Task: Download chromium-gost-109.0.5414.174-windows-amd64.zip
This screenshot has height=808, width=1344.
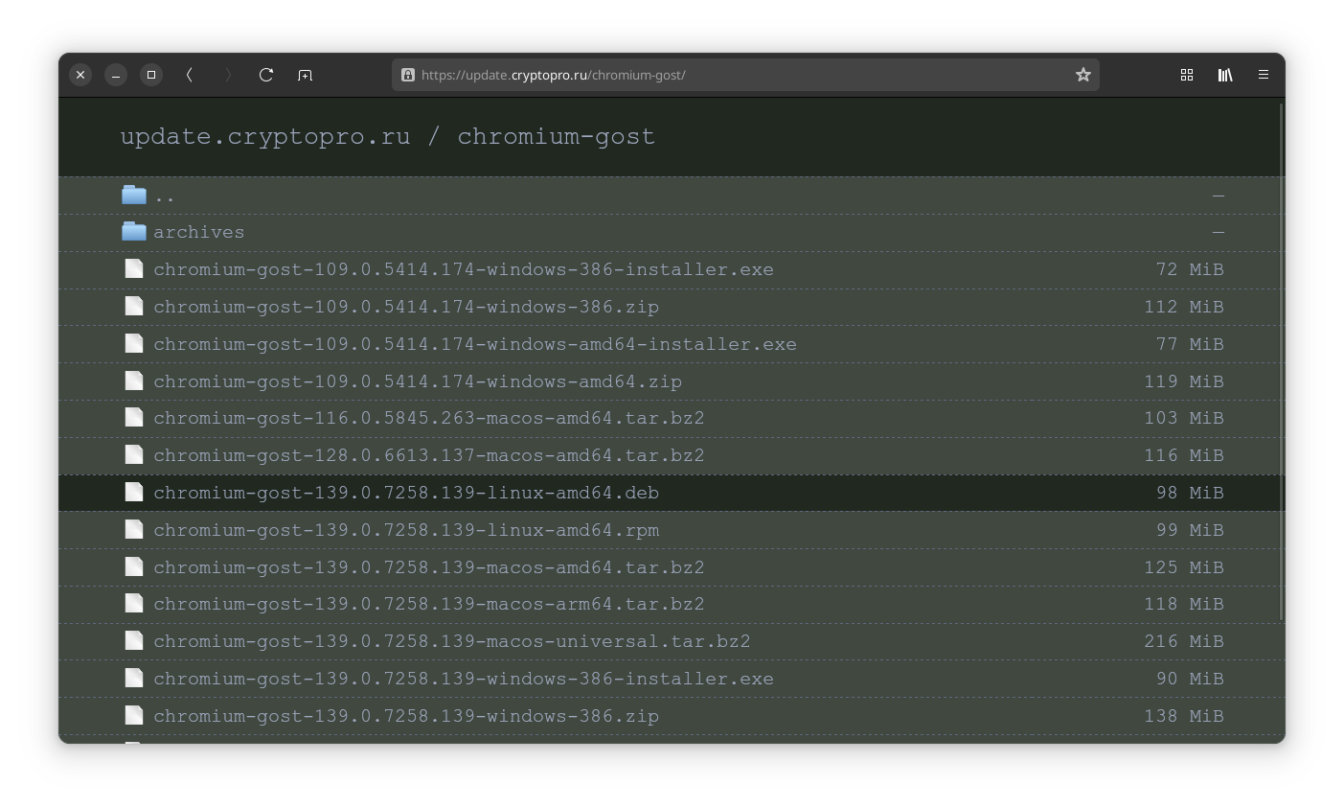Action: [418, 381]
